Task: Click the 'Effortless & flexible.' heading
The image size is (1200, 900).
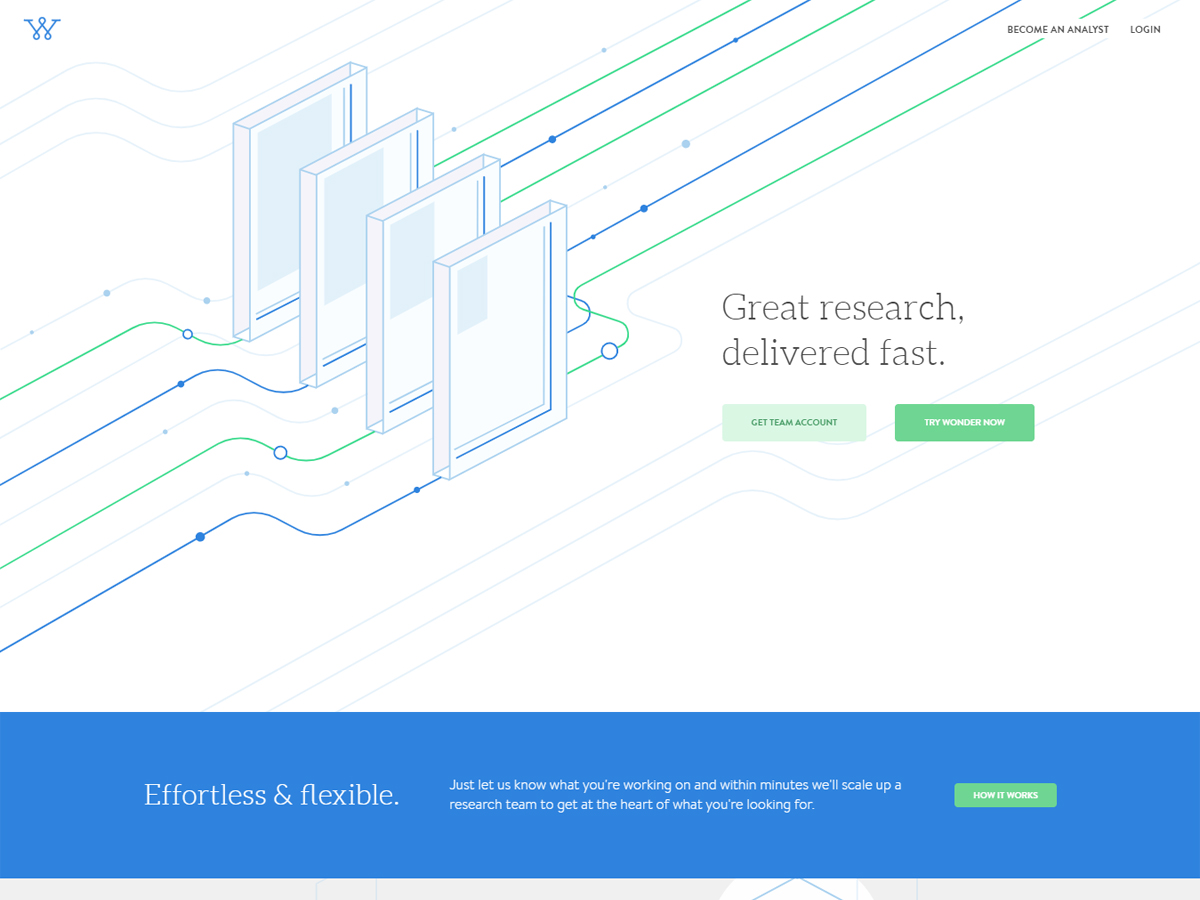Action: click(x=271, y=795)
